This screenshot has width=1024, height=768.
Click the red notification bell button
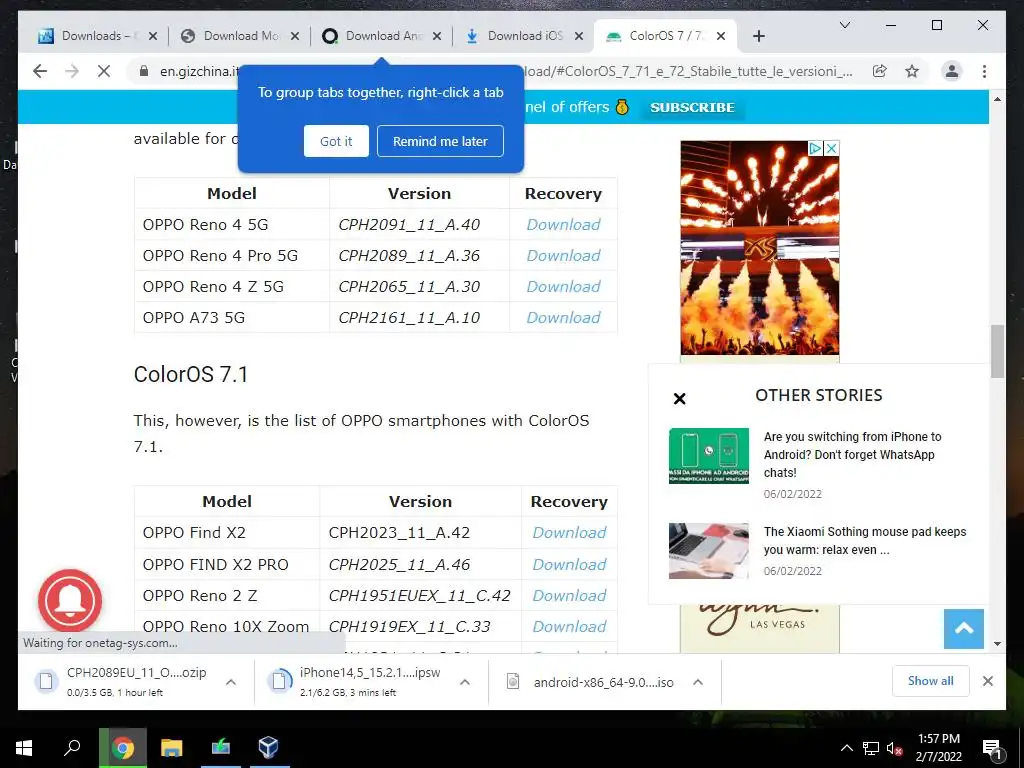[70, 601]
